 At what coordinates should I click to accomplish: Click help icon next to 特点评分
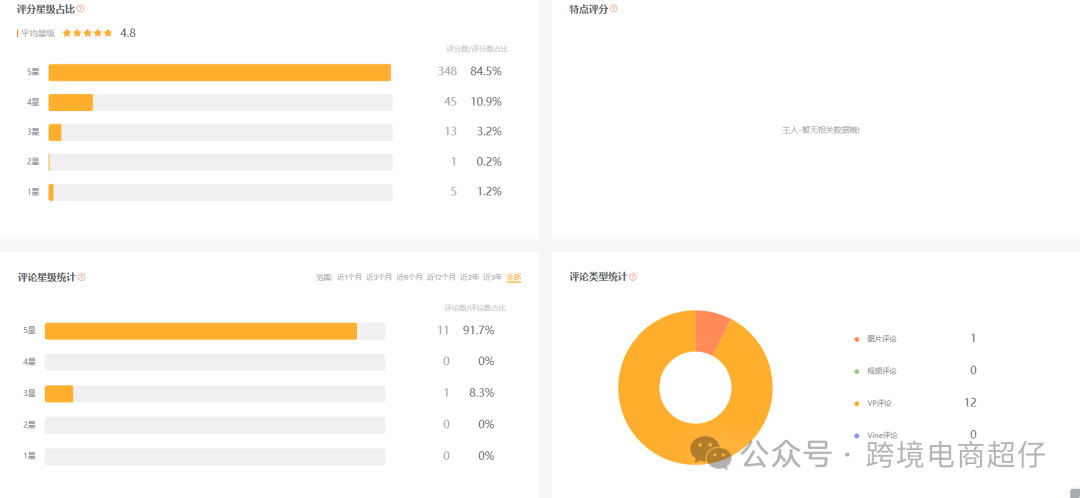(614, 9)
